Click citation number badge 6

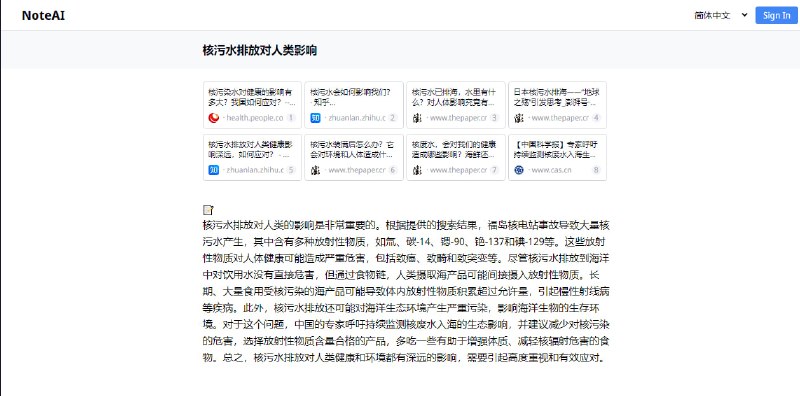pos(392,170)
